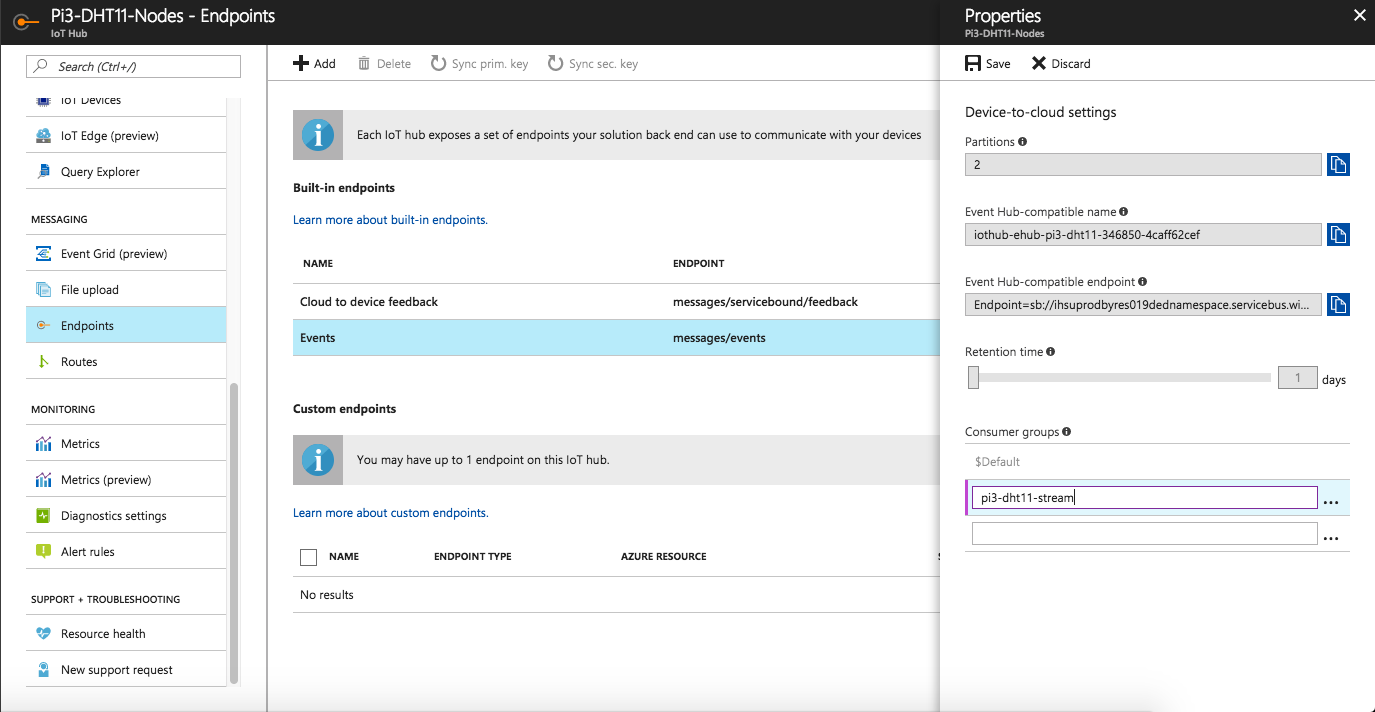The image size is (1375, 712).
Task: Click the Retention time slider handle
Action: click(973, 378)
